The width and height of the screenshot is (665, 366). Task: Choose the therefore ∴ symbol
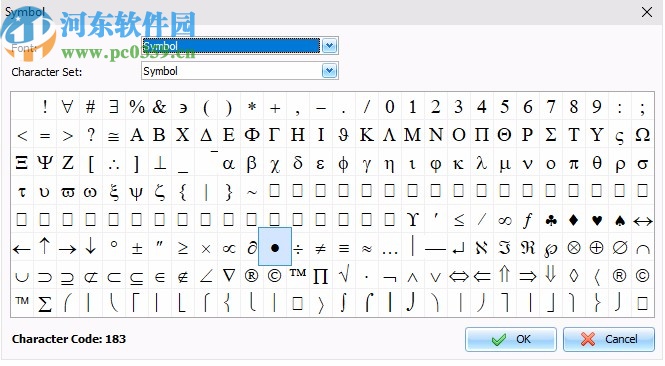click(x=113, y=164)
